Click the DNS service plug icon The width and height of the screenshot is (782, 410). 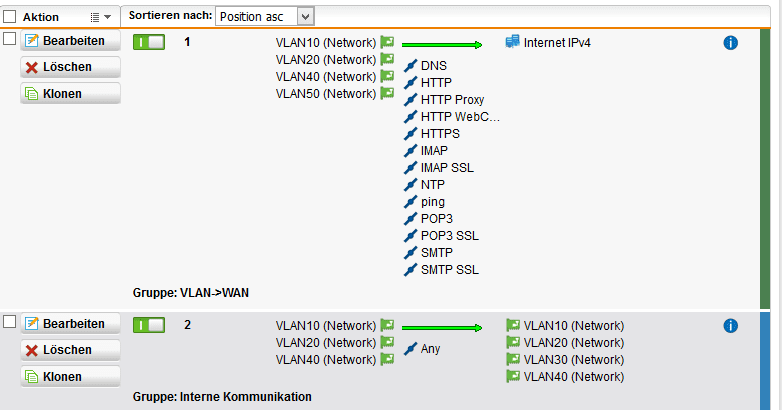[x=411, y=65]
